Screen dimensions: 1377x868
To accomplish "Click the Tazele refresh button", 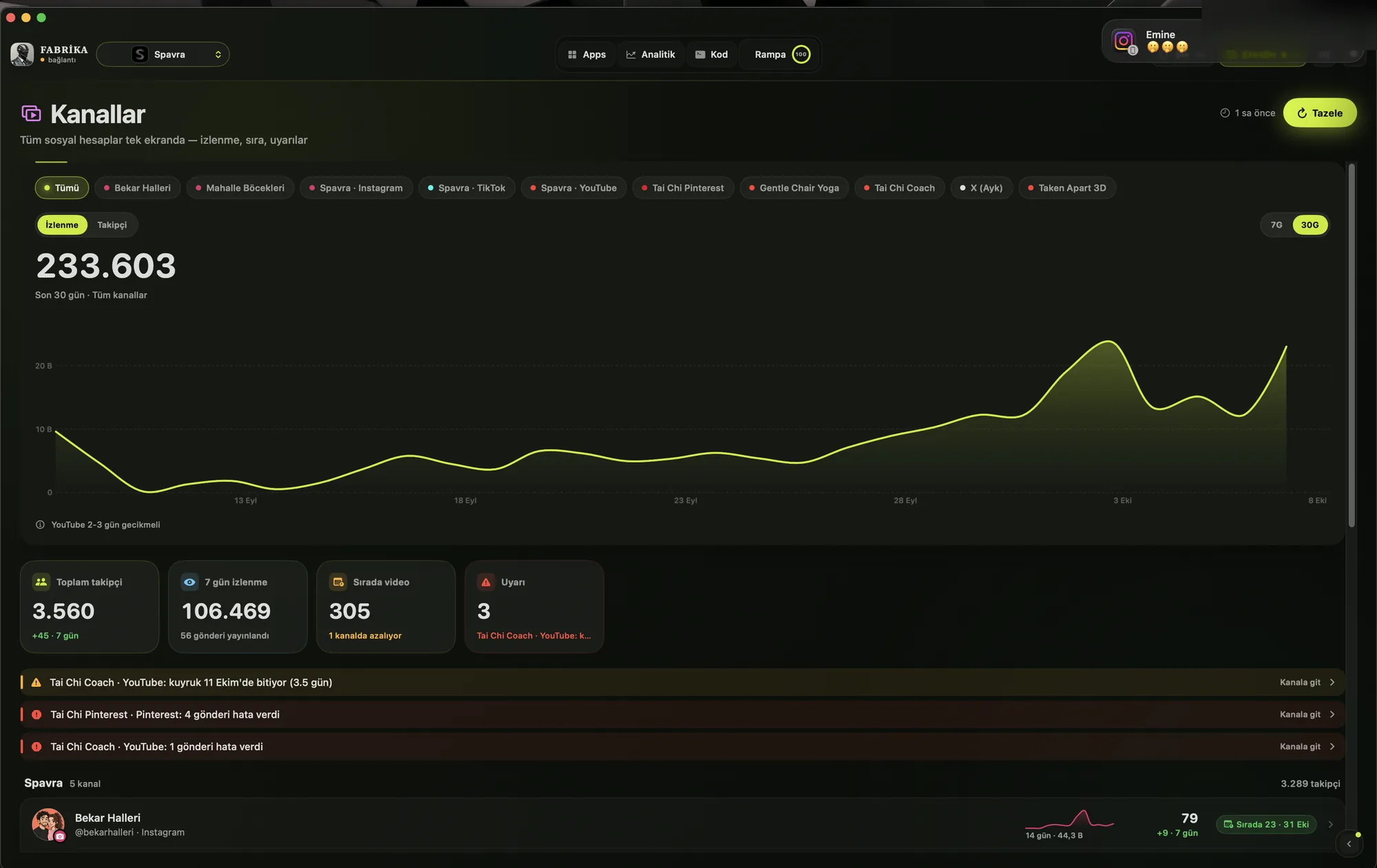I will pyautogui.click(x=1320, y=113).
